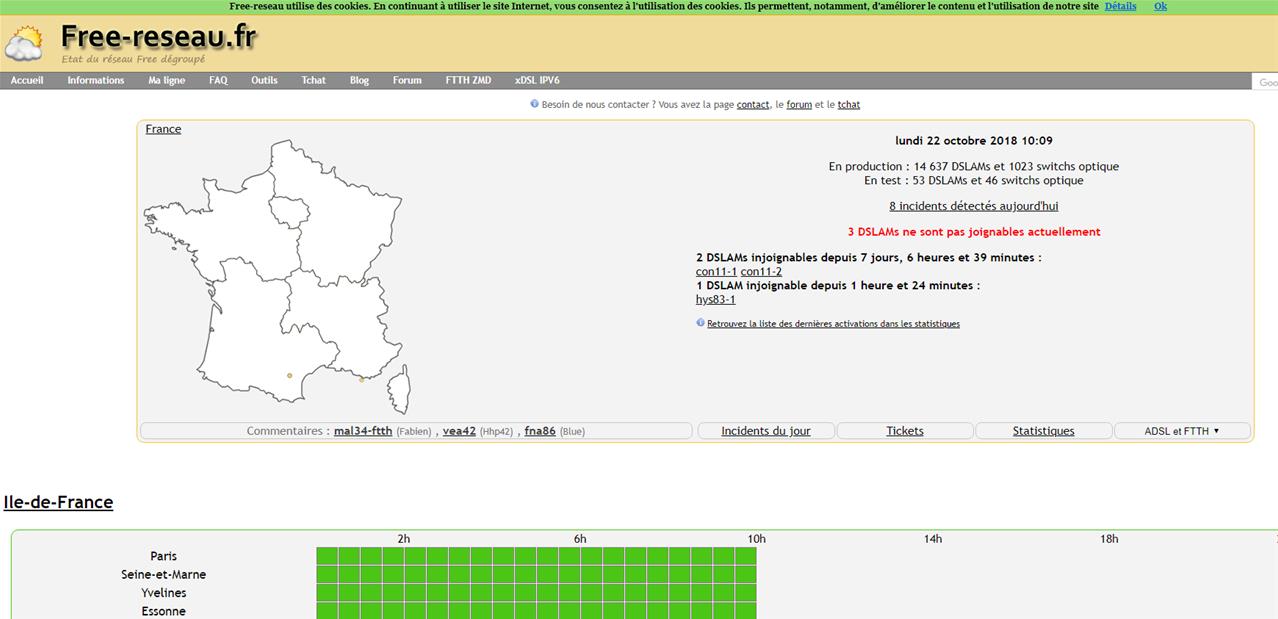The height and width of the screenshot is (619, 1278).
Task: Click the info icon beside contact message
Action: click(x=534, y=104)
